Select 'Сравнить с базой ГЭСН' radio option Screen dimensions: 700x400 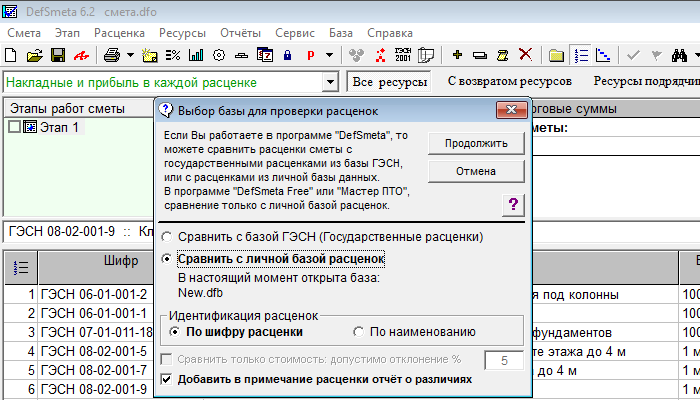166,237
